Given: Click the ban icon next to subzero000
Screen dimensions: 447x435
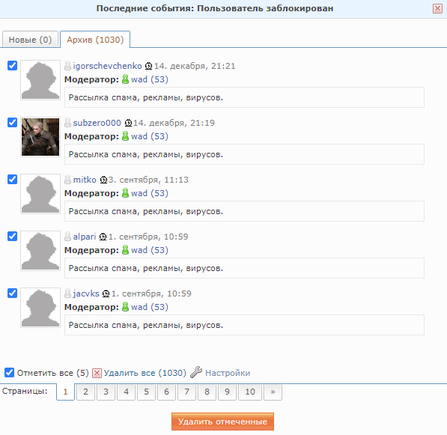Looking at the screenshot, I should click(128, 123).
